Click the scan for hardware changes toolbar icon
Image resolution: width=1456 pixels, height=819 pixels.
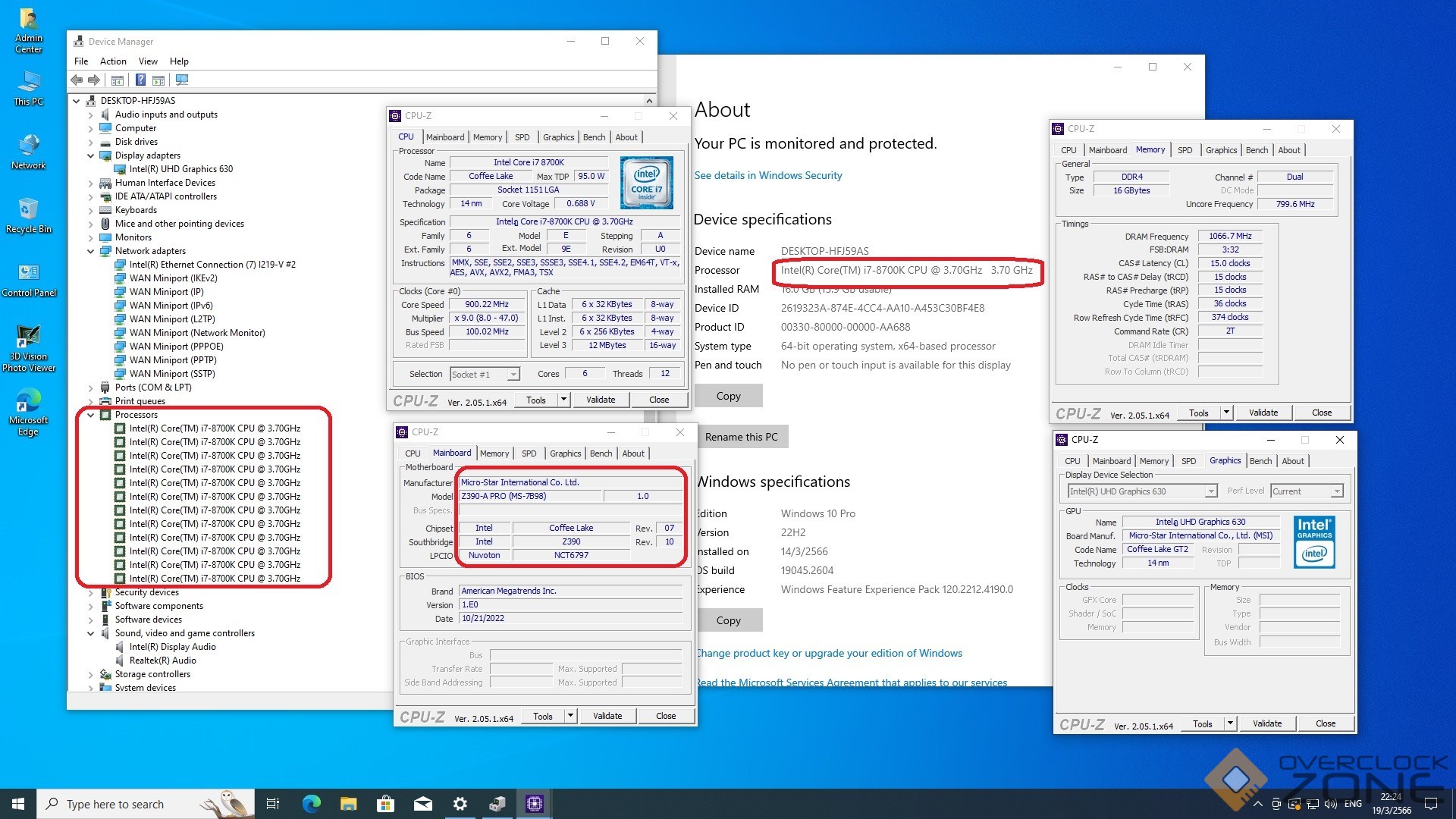[x=182, y=80]
